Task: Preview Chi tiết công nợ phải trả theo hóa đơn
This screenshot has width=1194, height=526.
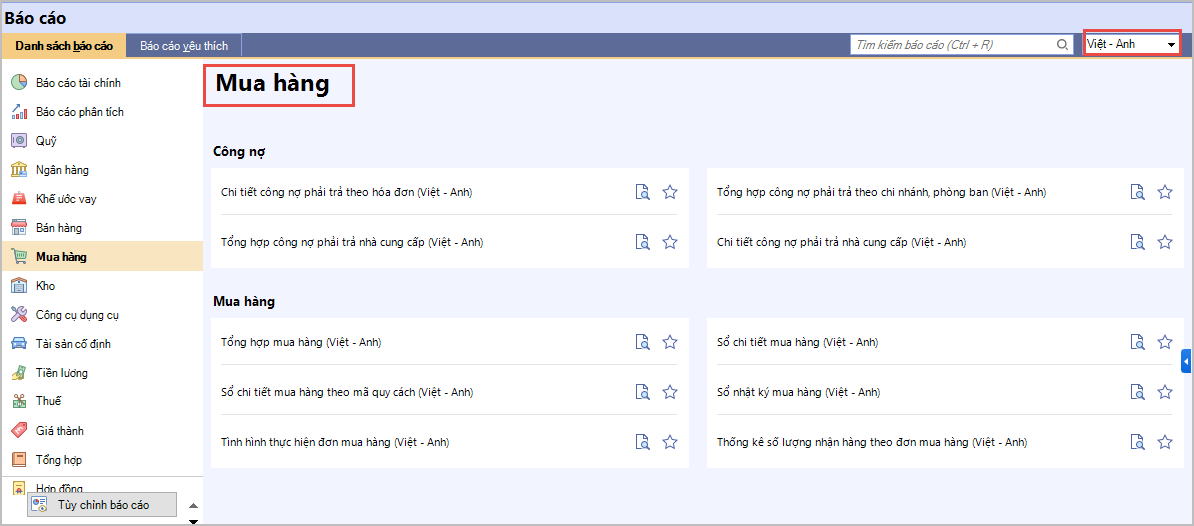Action: 643,192
